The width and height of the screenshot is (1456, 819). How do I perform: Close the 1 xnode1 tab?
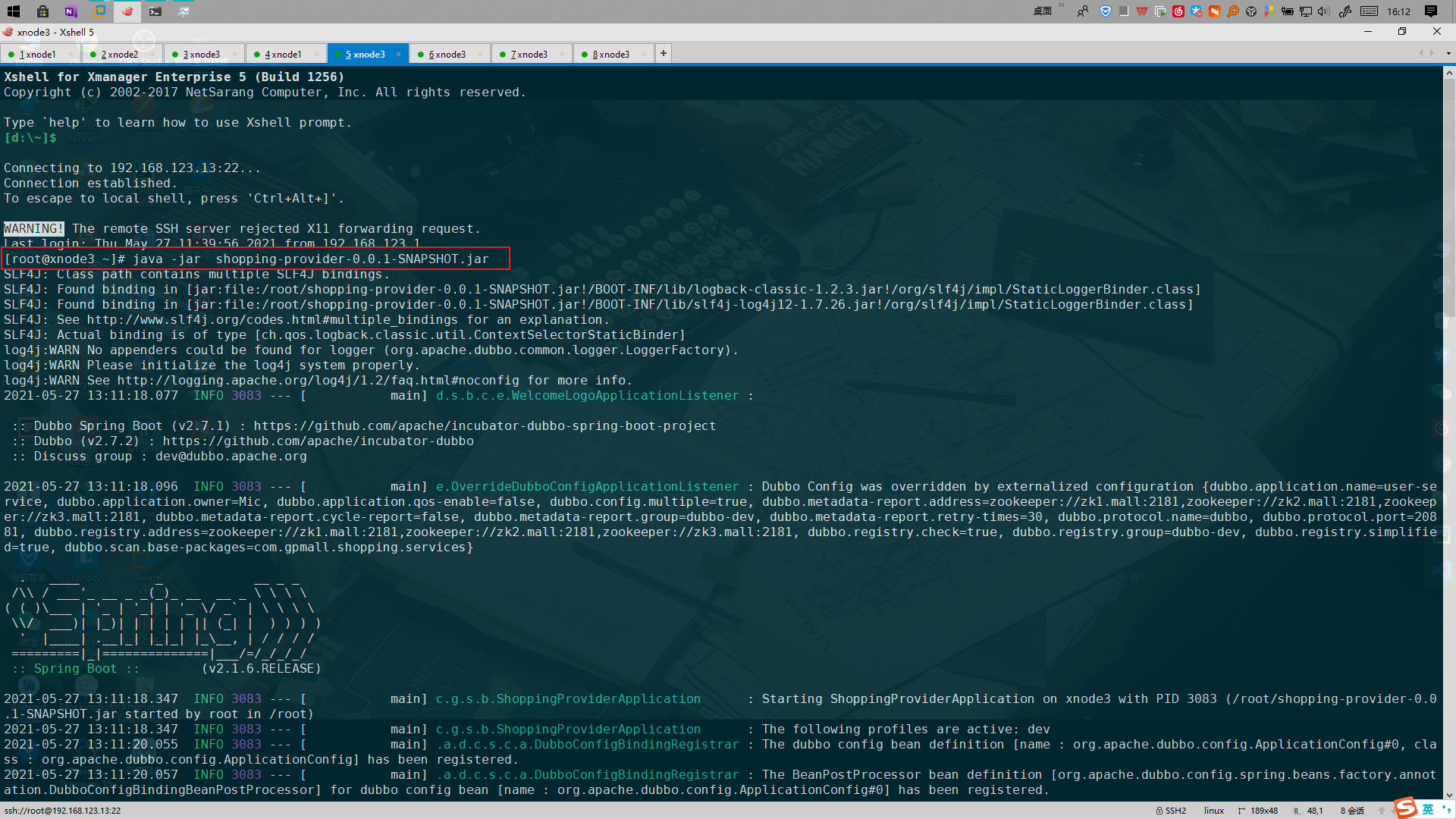[x=71, y=55]
